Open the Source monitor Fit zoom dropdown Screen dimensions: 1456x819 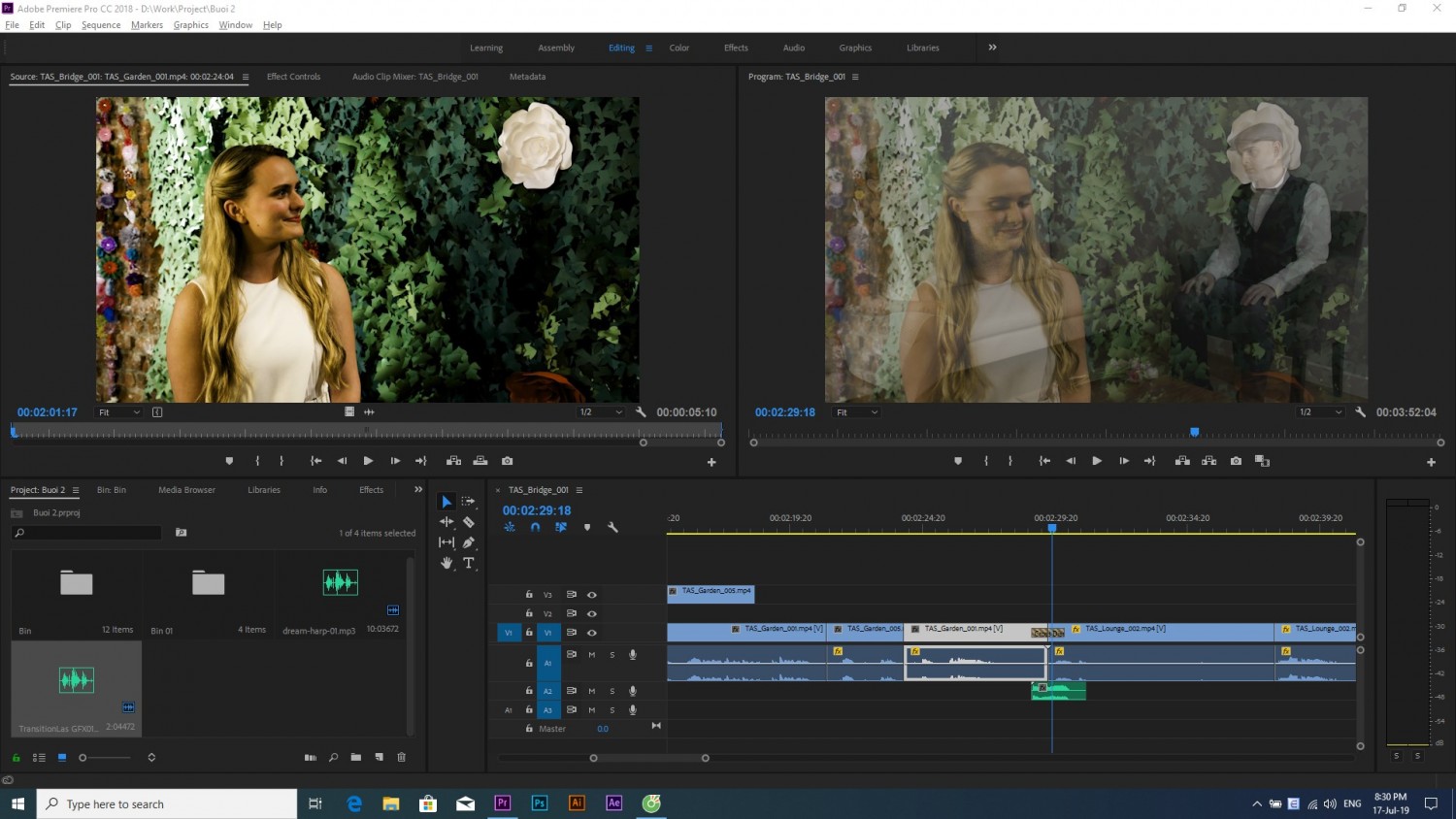(119, 412)
